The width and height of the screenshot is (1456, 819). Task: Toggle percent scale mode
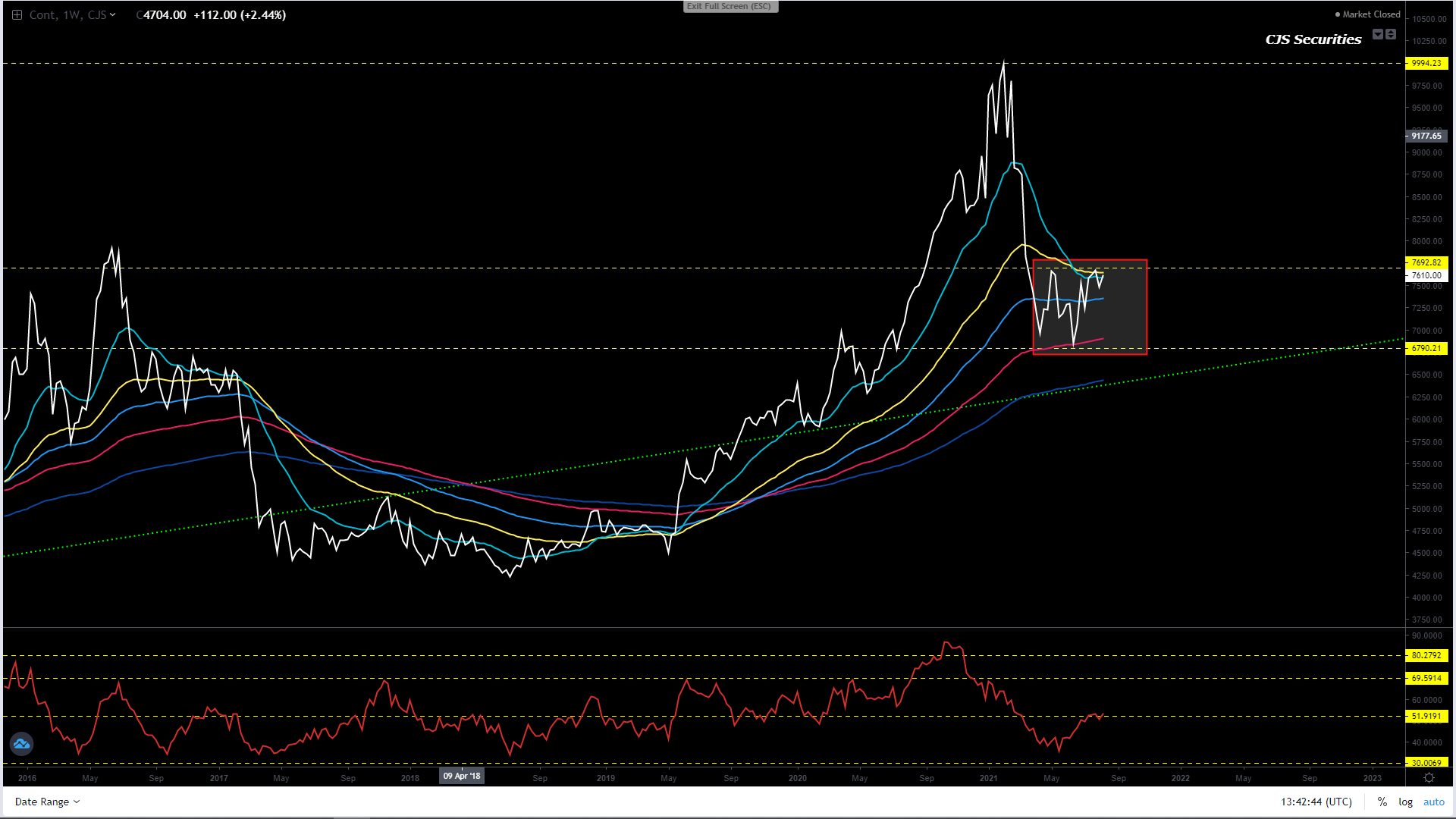pyautogui.click(x=1382, y=802)
